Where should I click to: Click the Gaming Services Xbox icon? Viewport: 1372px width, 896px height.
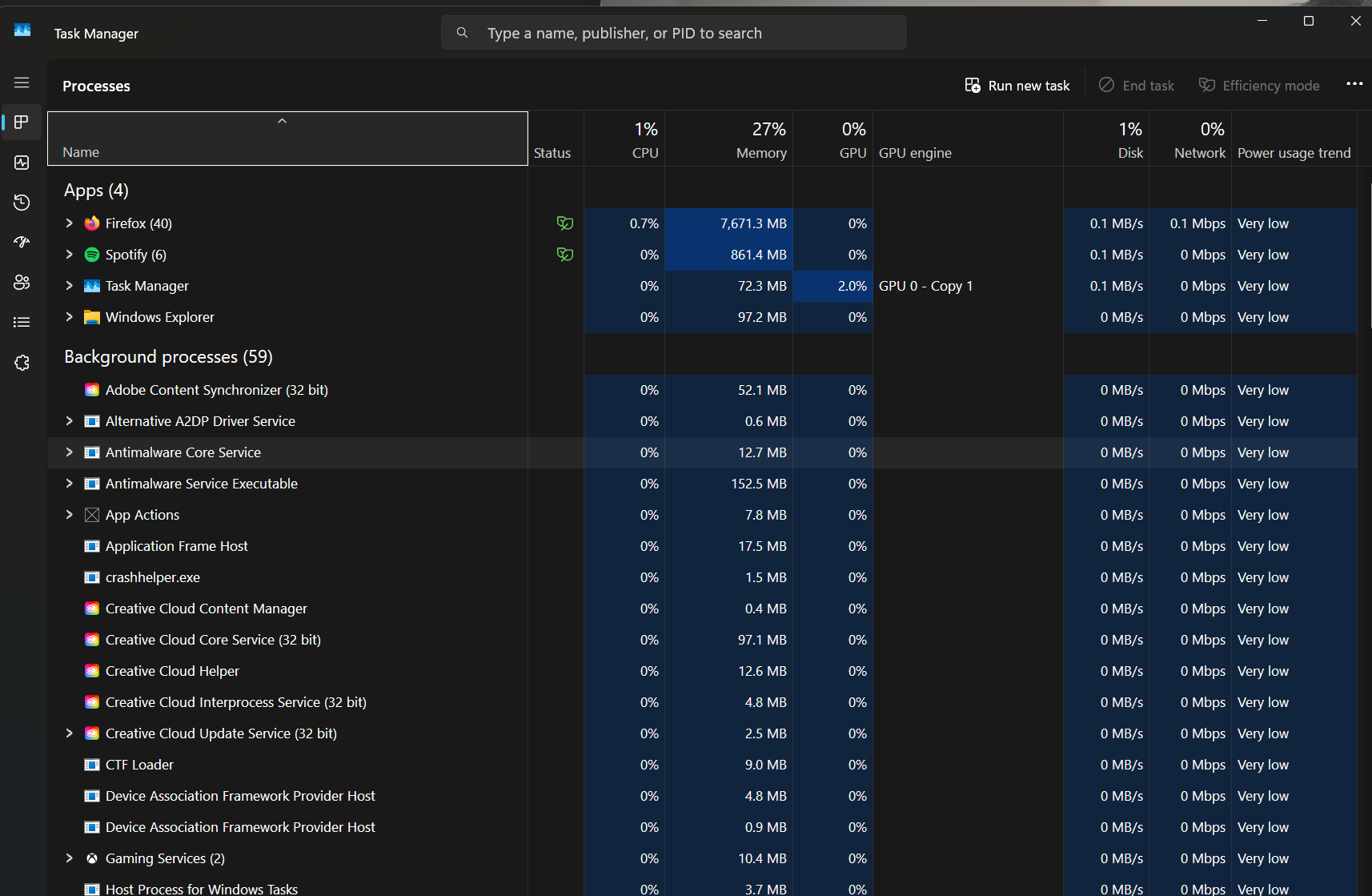tap(92, 858)
